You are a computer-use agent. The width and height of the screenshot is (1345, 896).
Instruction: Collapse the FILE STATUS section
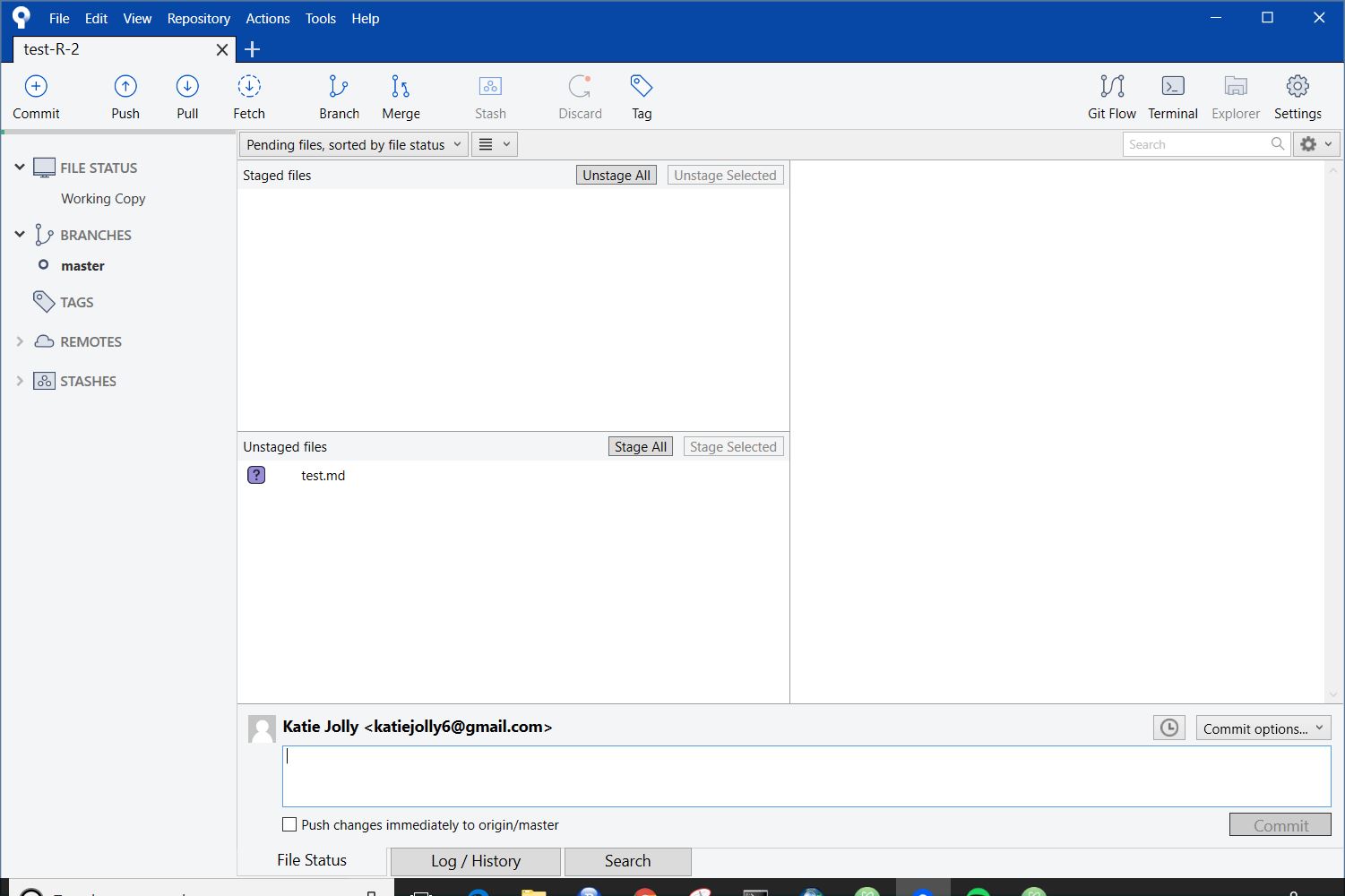19,167
